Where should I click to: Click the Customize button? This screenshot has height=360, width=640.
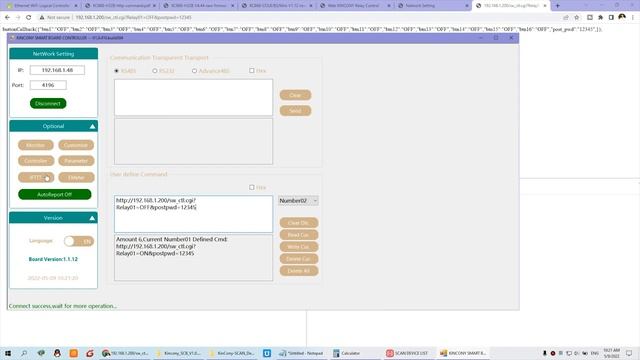click(76, 145)
